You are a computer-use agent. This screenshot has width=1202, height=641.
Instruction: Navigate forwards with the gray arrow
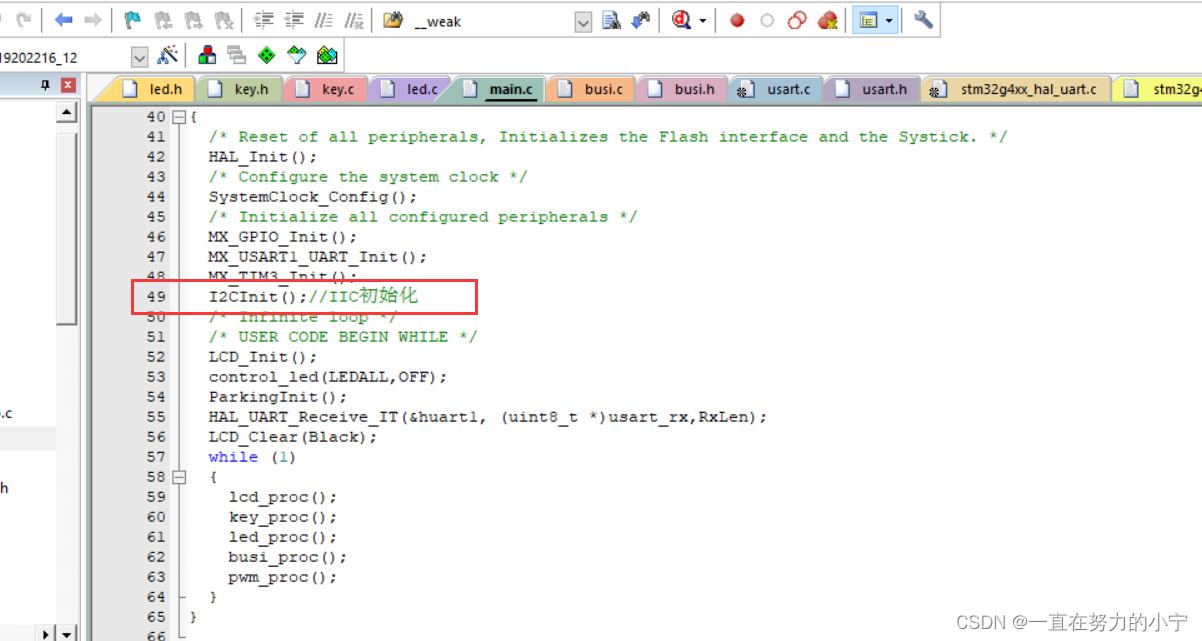coord(92,19)
